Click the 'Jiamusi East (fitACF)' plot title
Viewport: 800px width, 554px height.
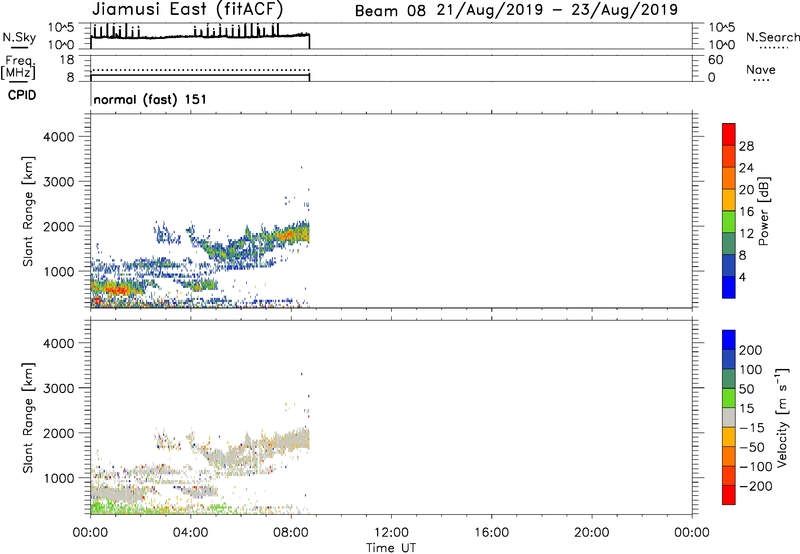187,9
